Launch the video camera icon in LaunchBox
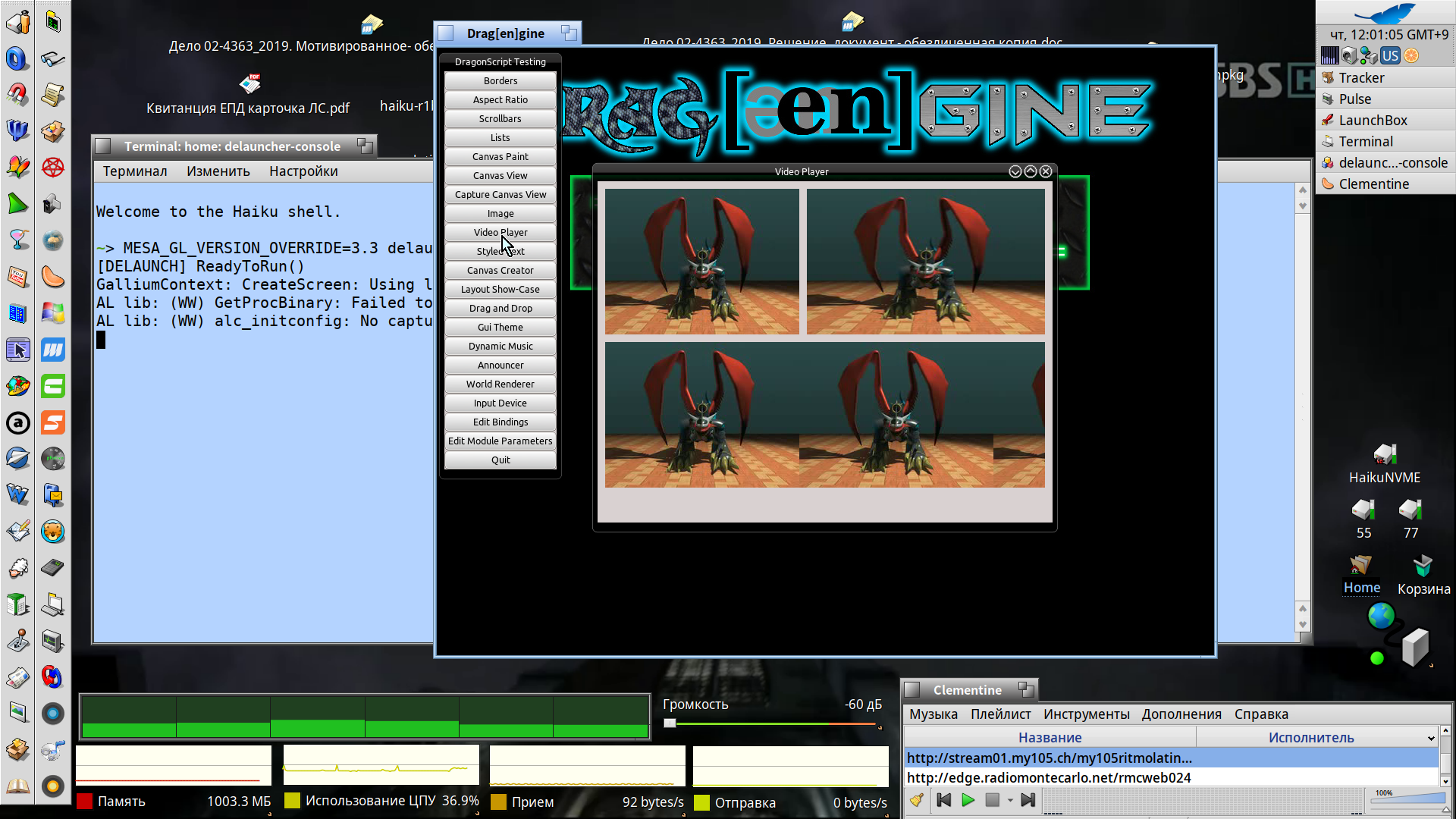Screen dimensions: 1456x819 pos(52,204)
